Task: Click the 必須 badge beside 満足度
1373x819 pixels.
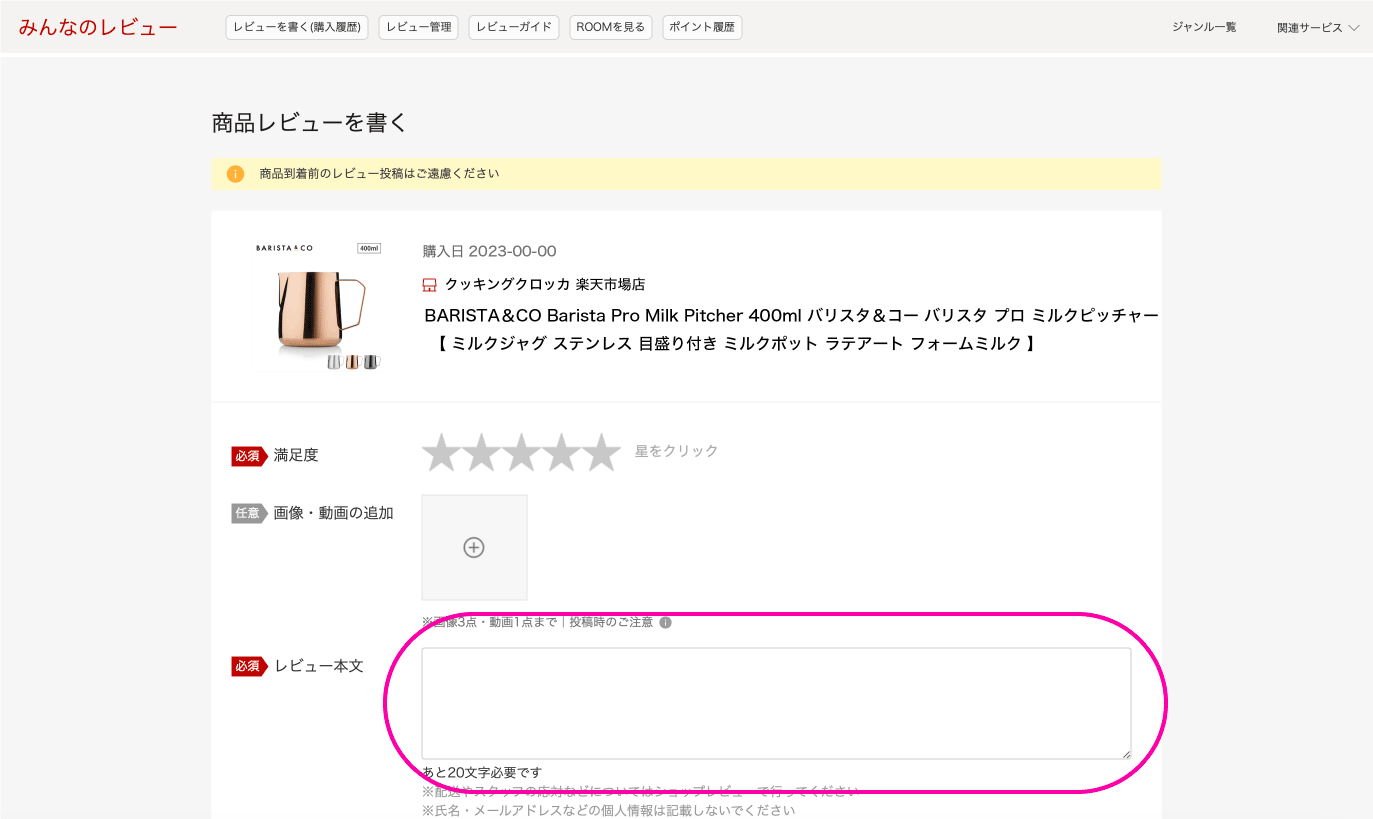Action: [249, 456]
